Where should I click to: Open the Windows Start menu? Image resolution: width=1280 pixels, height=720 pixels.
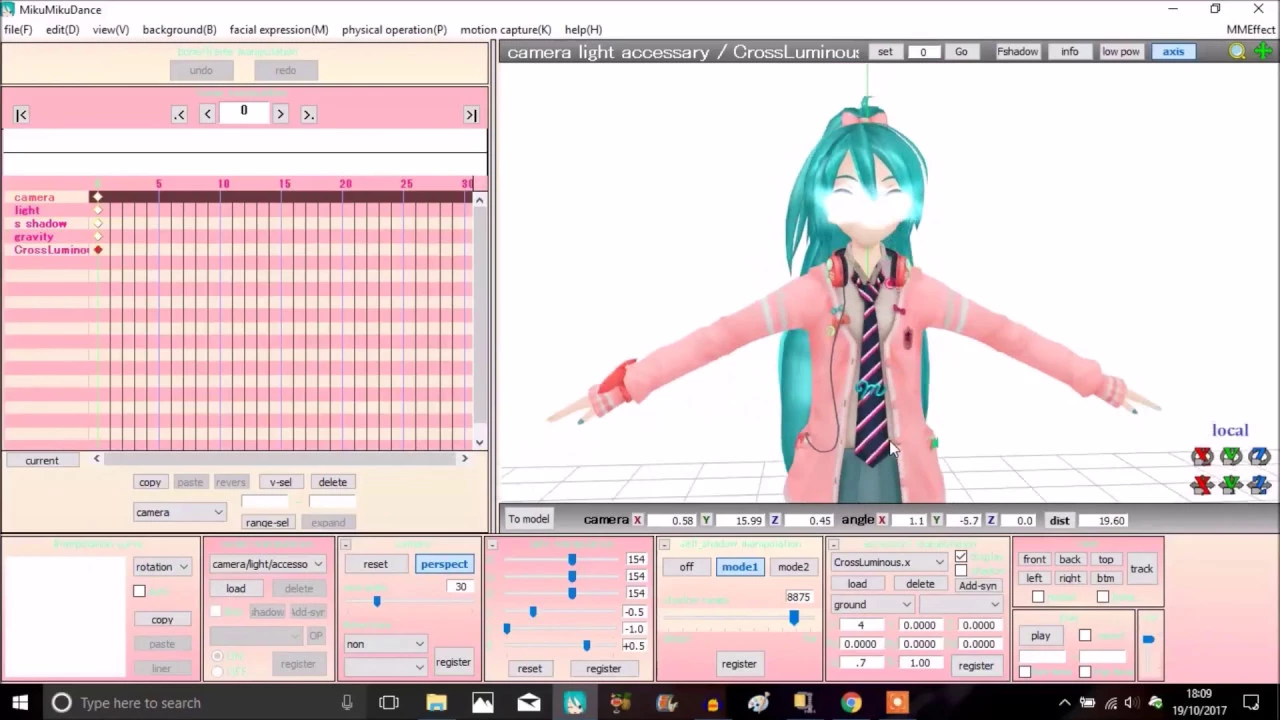[x=20, y=703]
